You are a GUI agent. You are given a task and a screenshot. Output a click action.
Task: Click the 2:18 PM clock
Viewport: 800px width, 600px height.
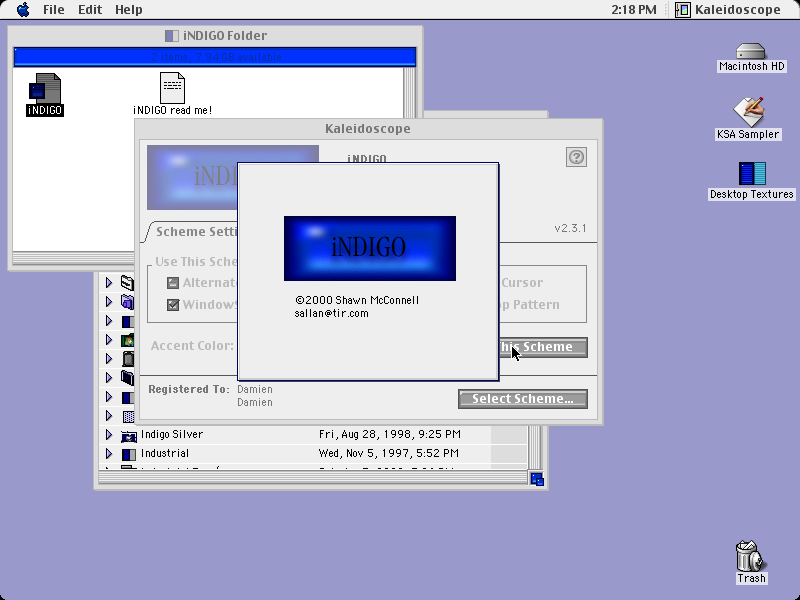pyautogui.click(x=634, y=10)
